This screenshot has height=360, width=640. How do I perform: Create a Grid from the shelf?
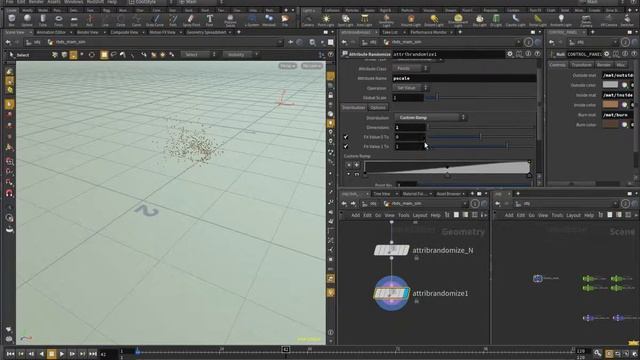coord(74,20)
